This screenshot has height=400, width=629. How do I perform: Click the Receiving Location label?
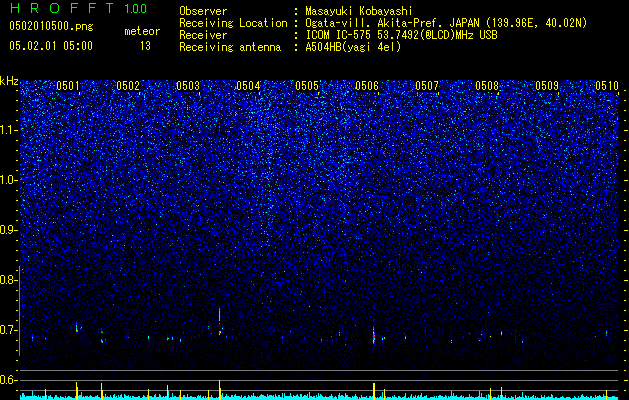point(233,23)
